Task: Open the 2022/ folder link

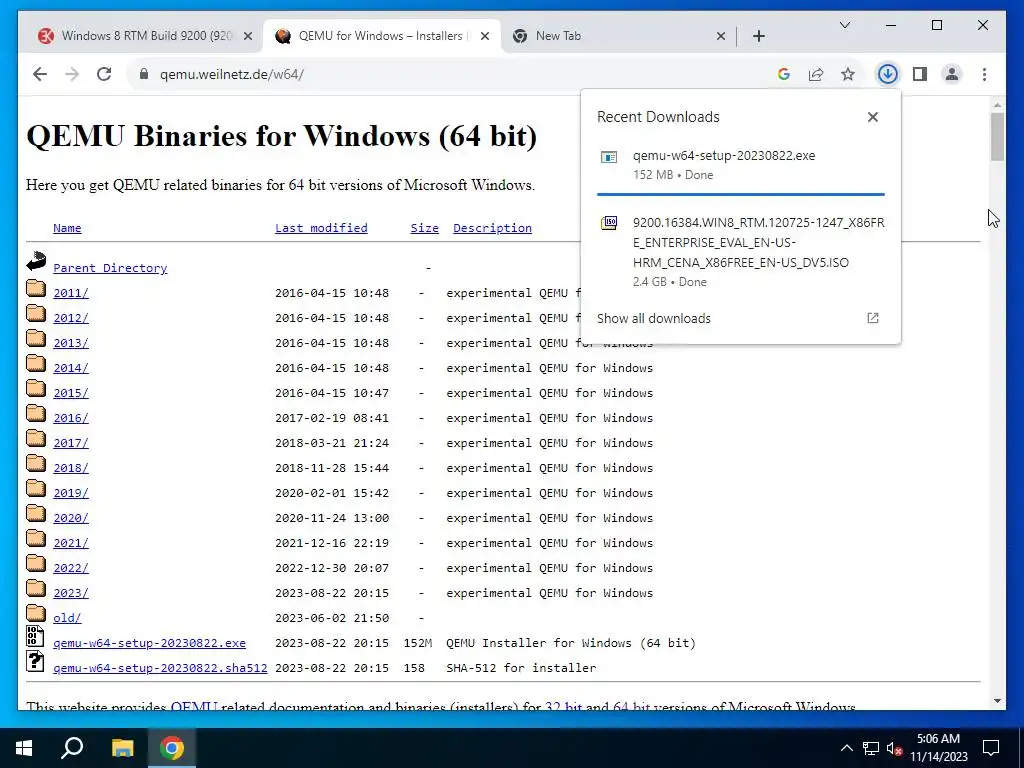Action: point(71,568)
